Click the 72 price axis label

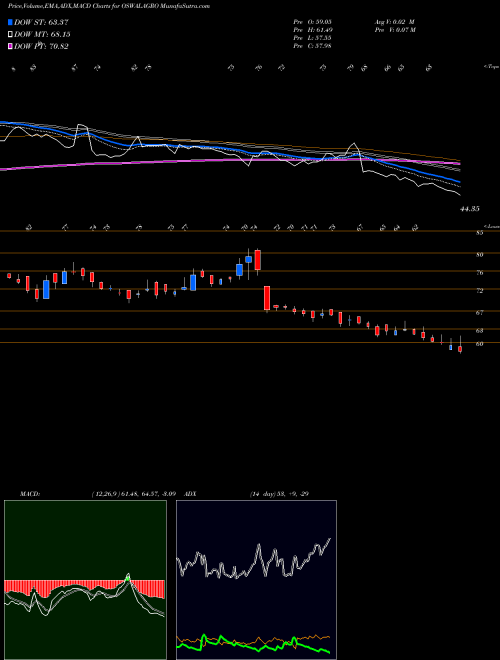pyautogui.click(x=479, y=290)
